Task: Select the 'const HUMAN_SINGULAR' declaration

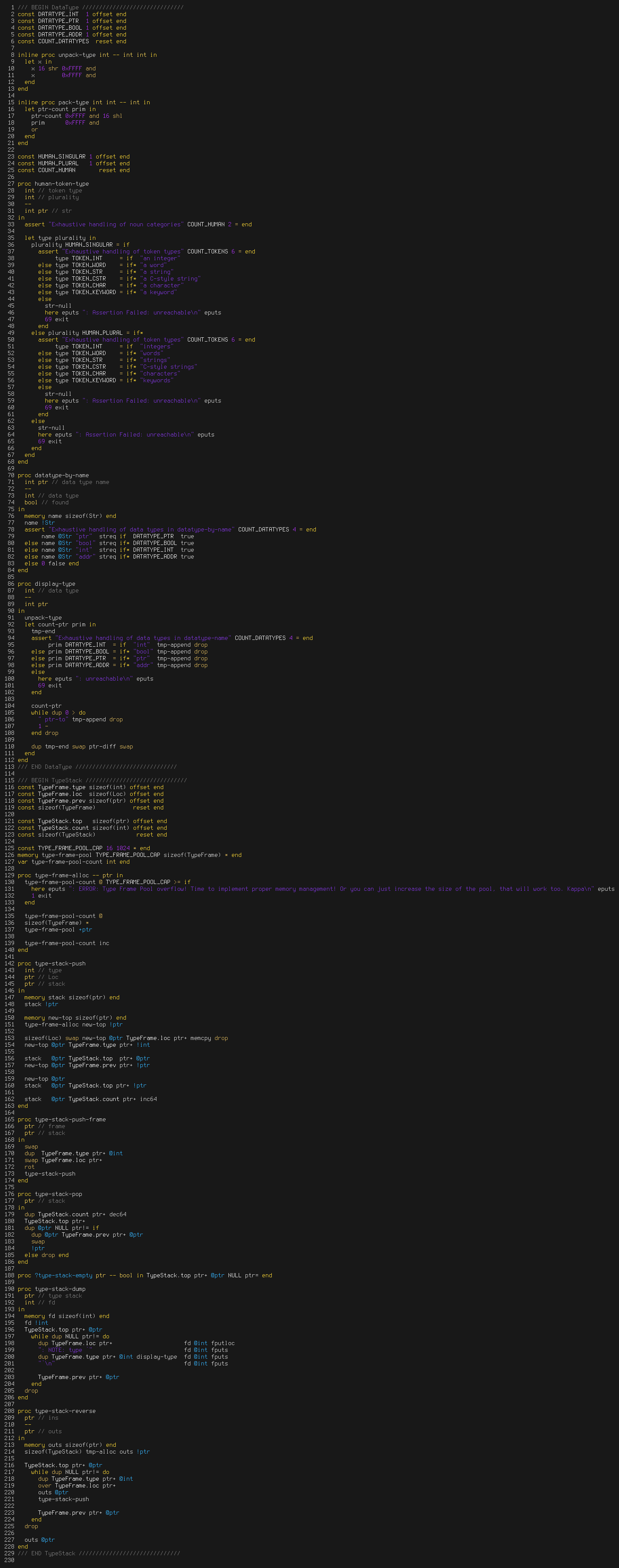Action: [74, 156]
